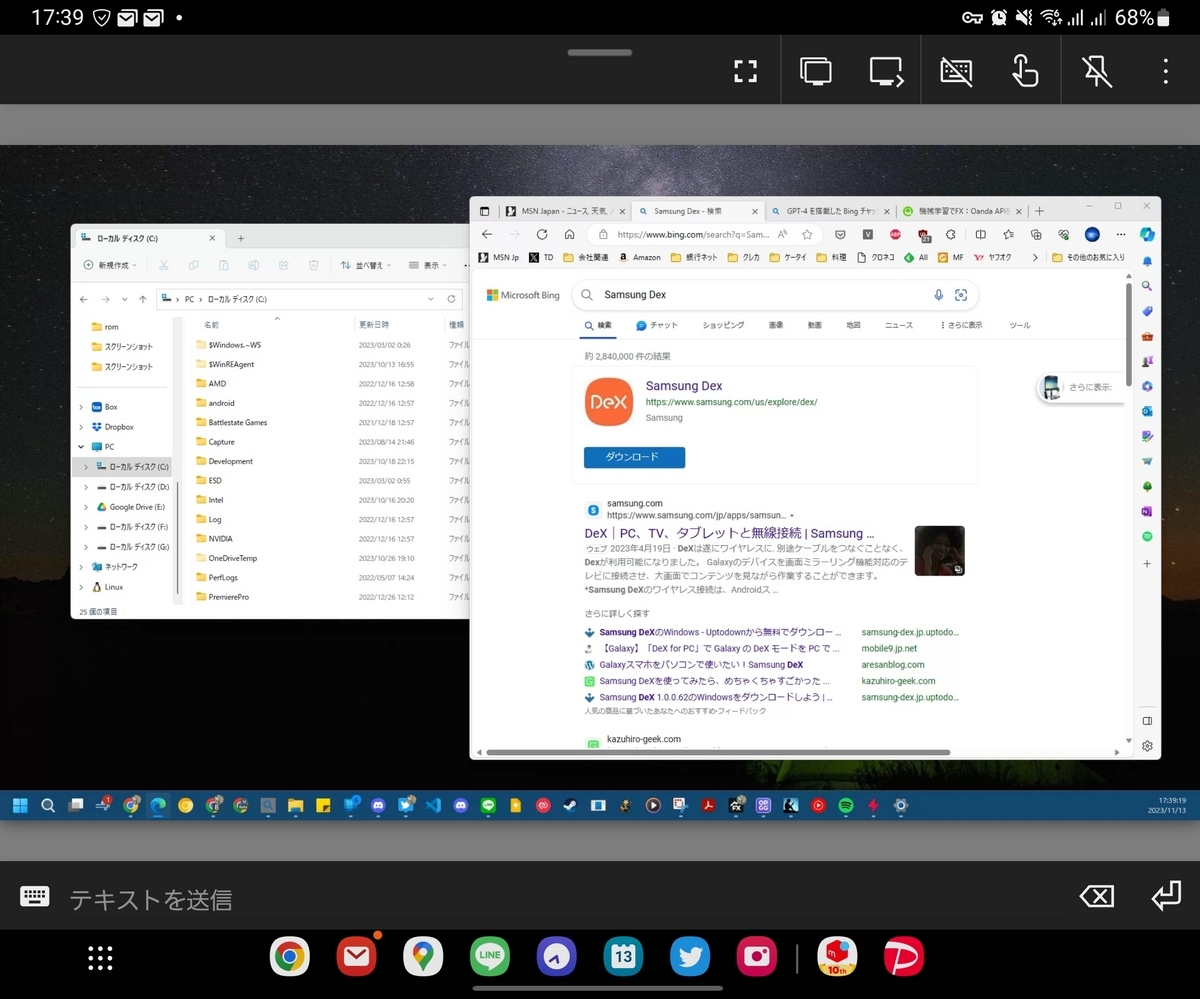1200x999 pixels.
Task: Open Edge extensions puzzle icon
Action: pyautogui.click(x=950, y=234)
